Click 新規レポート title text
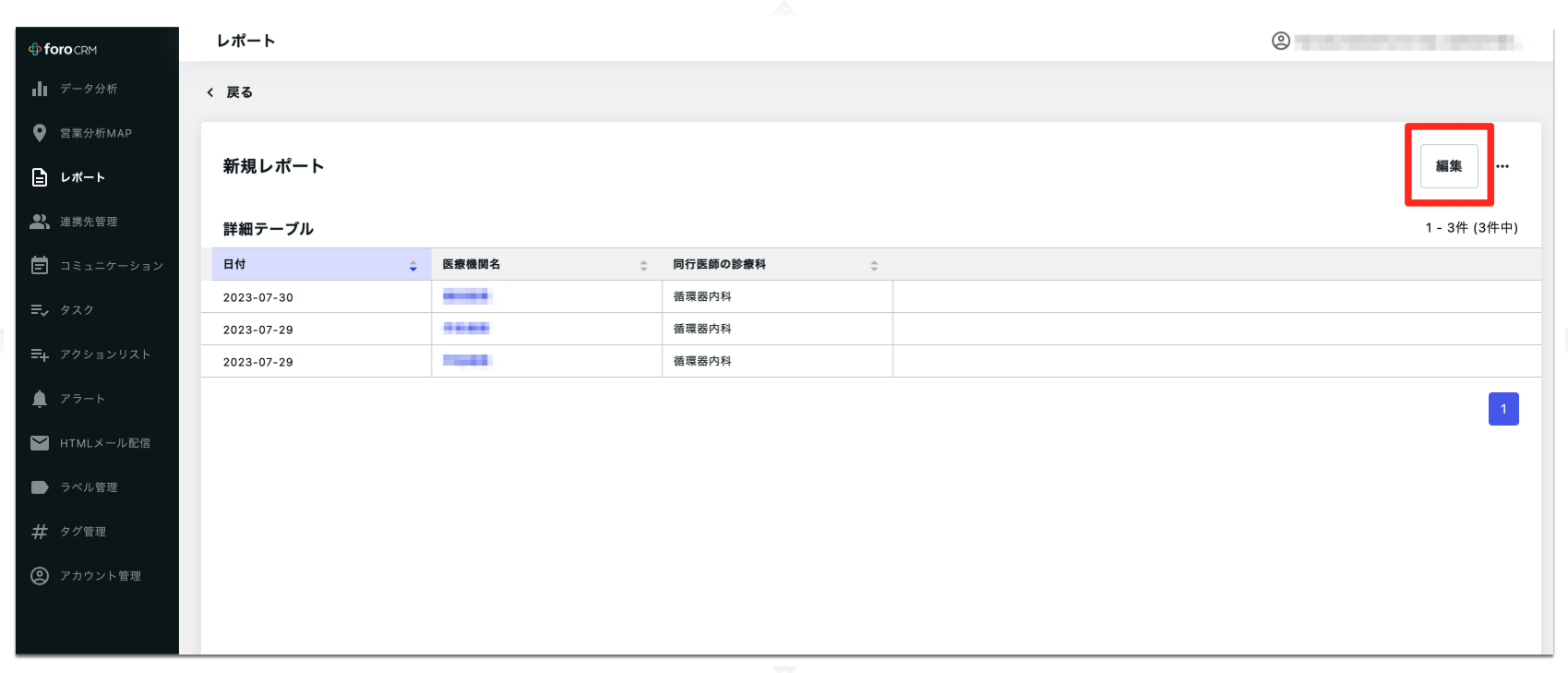 click(x=273, y=166)
